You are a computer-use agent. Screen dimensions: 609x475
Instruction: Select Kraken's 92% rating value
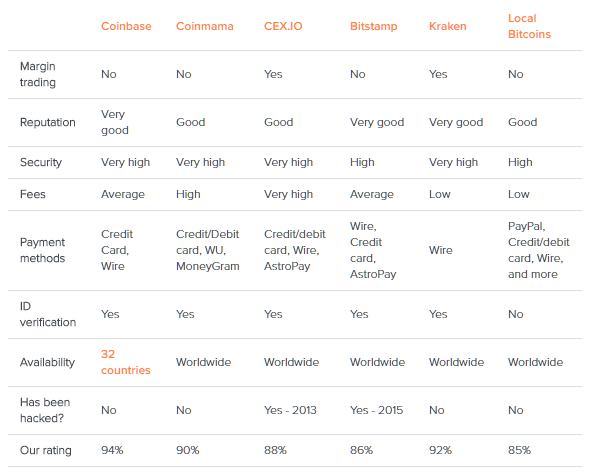pyautogui.click(x=442, y=450)
